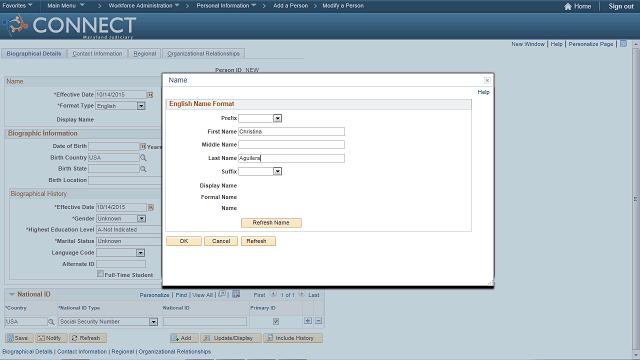The image size is (640, 360).
Task: Click National ID zoom grid icon
Action: [222, 294]
